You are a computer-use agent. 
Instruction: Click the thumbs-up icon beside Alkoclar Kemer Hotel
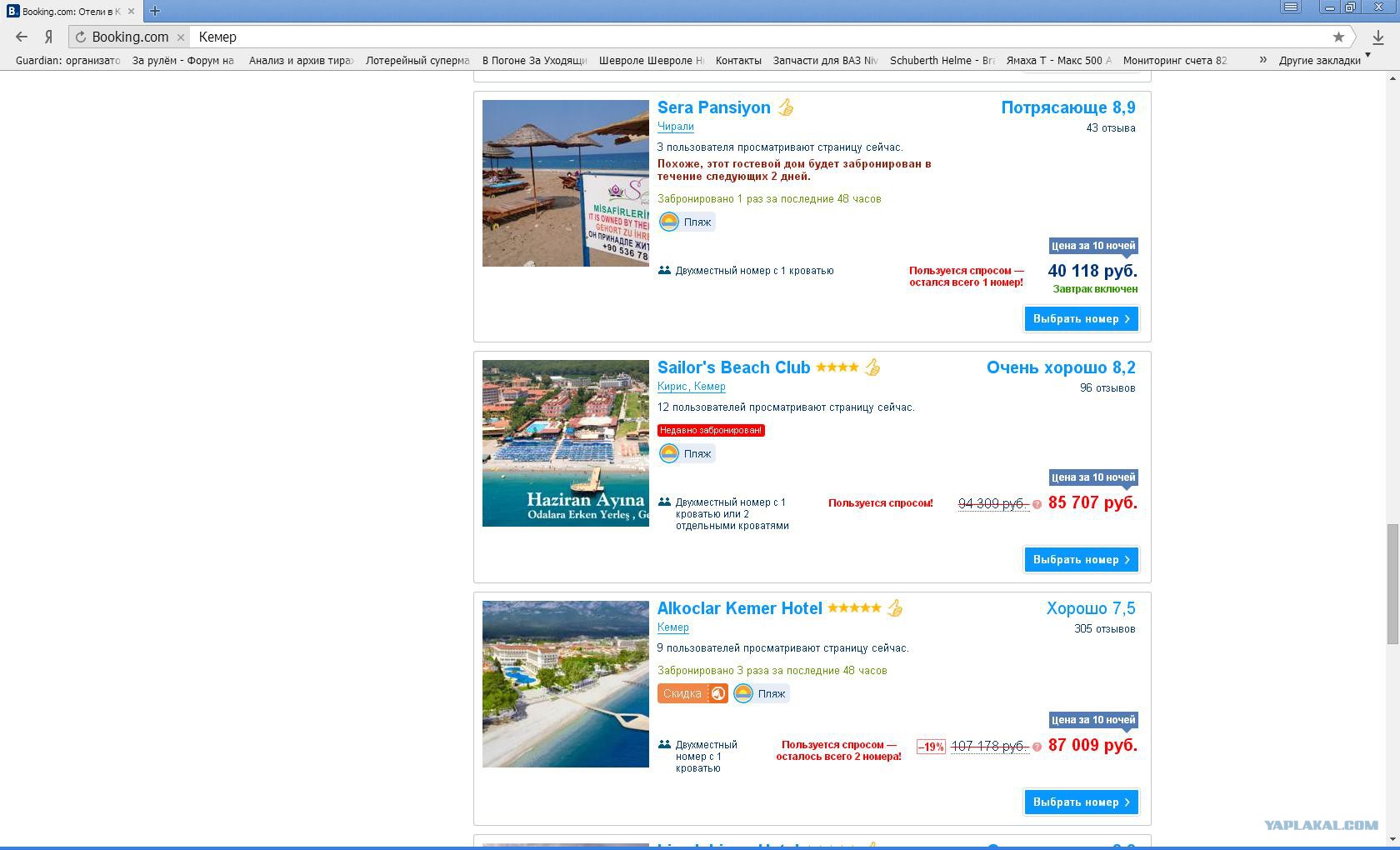895,608
